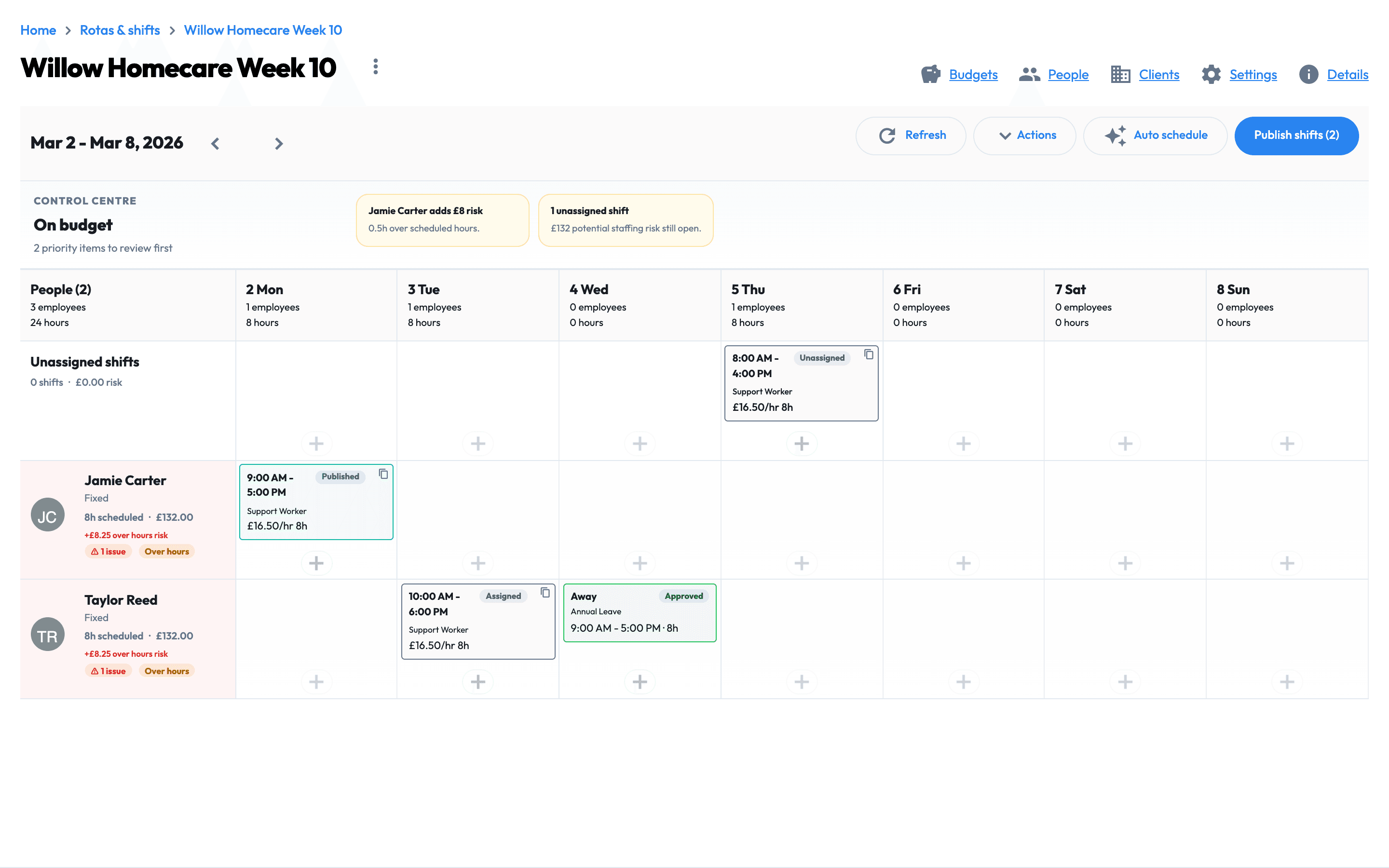Open the unassigned 8:00 AM - 4:00 PM shift

(x=801, y=383)
